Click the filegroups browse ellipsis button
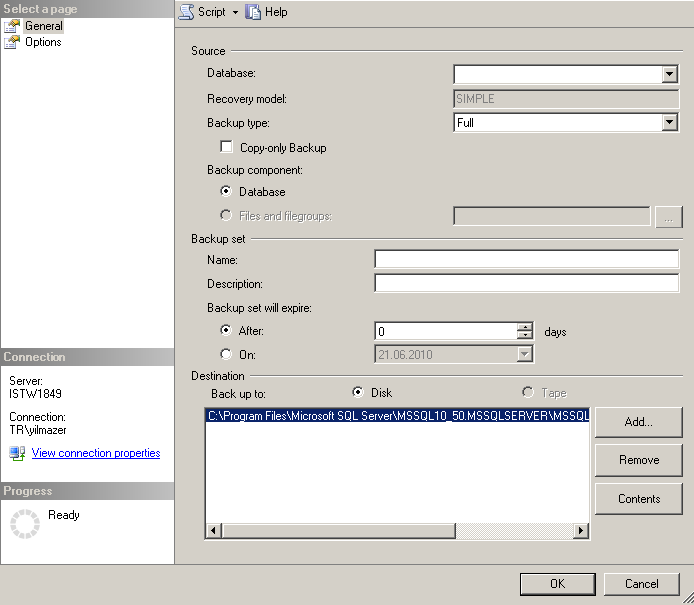Screen dimensions: 694x605 tap(668, 216)
